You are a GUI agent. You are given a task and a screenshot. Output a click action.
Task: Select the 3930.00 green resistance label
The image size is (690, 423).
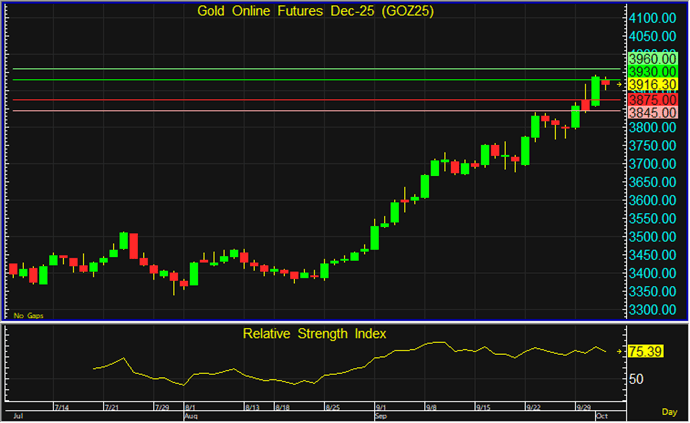coord(653,72)
